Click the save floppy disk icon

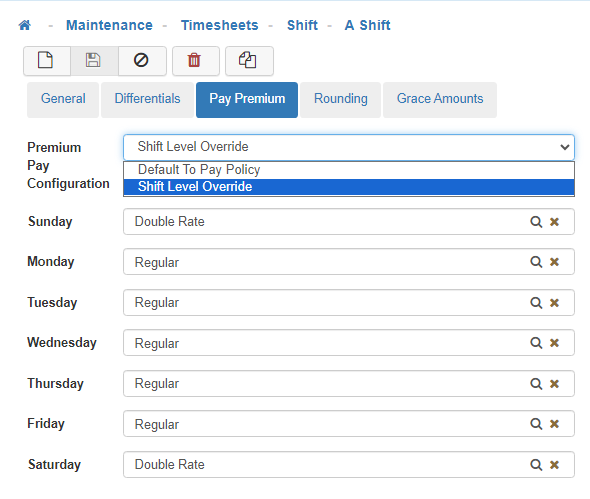(94, 61)
